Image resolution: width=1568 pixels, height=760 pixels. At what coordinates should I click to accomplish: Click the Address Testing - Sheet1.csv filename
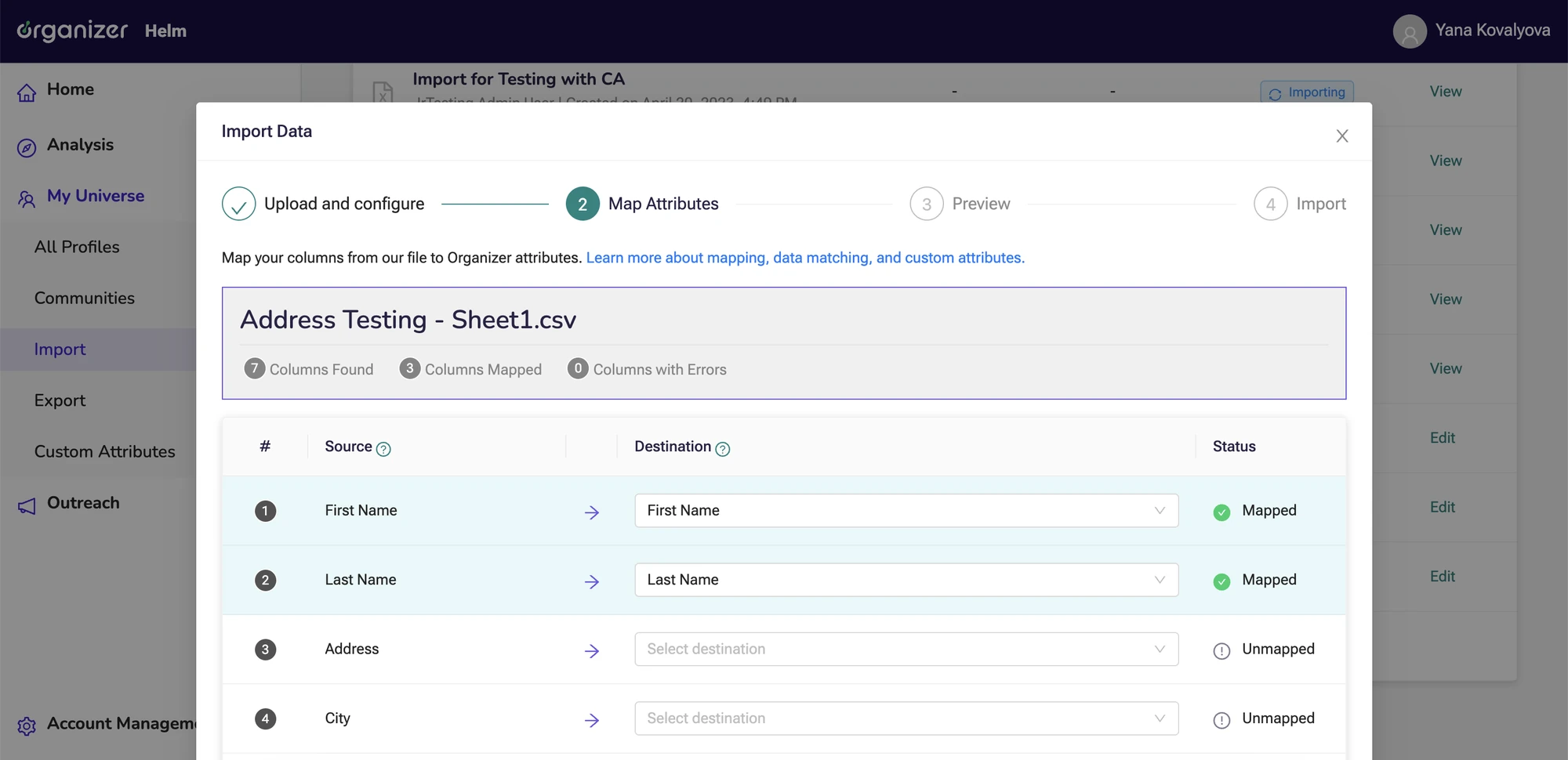coord(408,320)
